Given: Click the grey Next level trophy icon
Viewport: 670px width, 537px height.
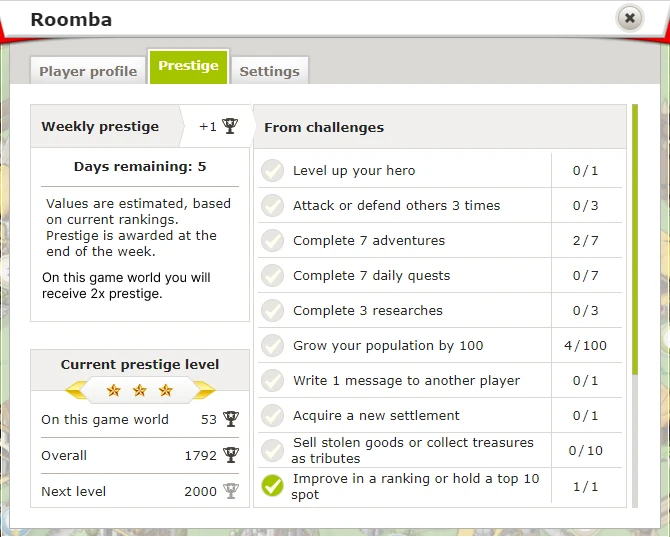Looking at the screenshot, I should click(x=231, y=491).
